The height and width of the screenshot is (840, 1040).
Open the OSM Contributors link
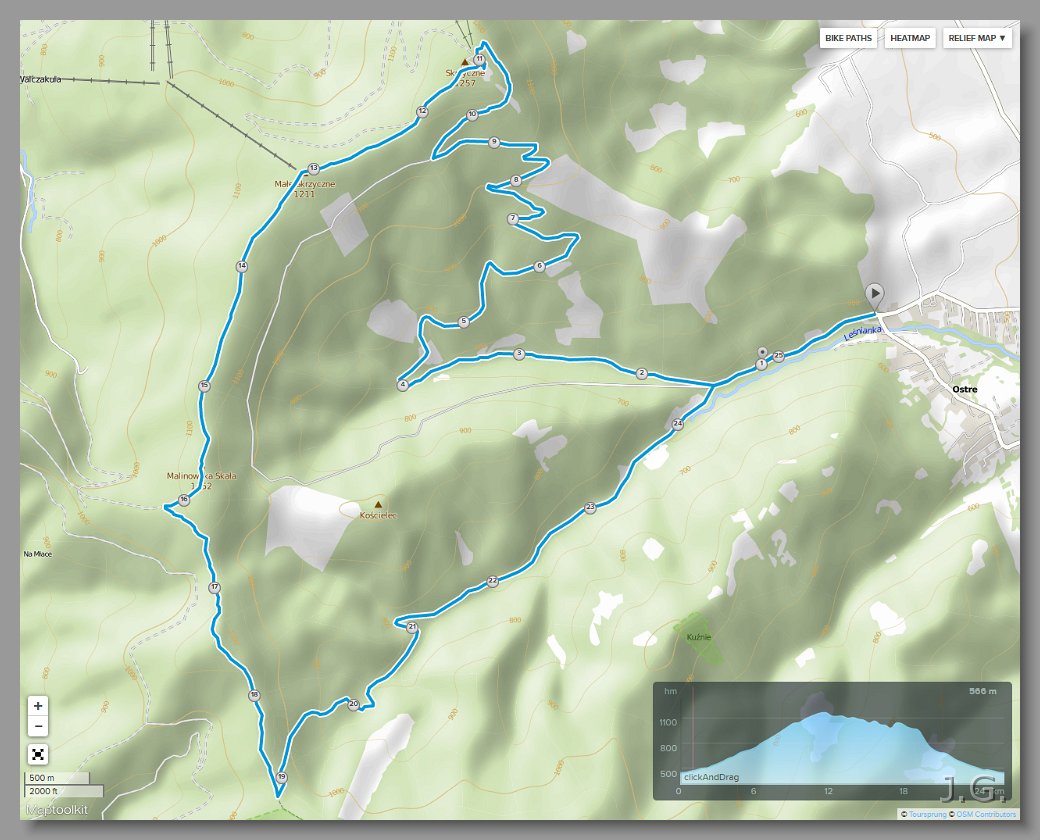pyautogui.click(x=986, y=814)
